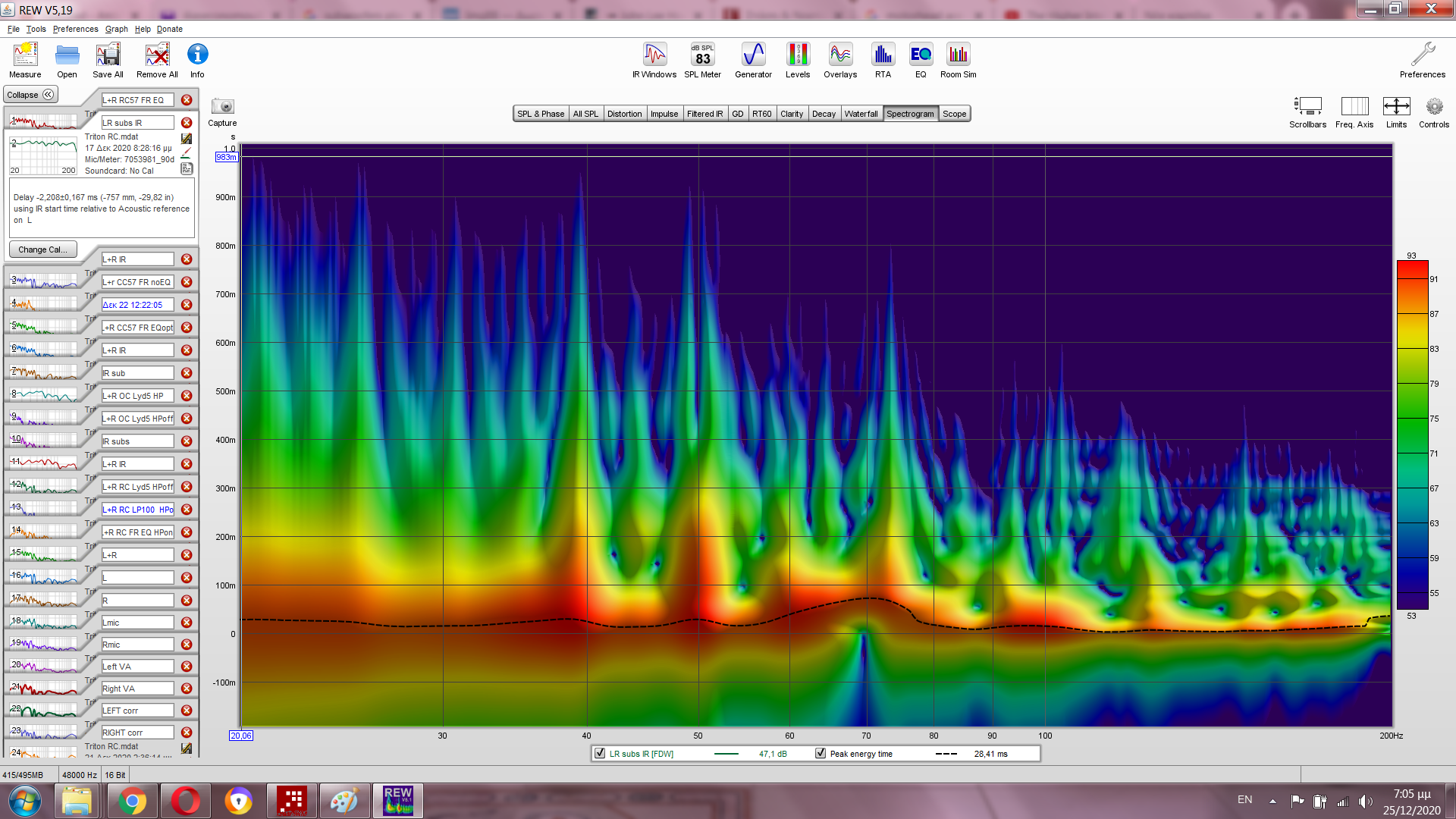Screen dimensions: 1456x819
Task: Toggle LR subs IR [FDW] trace checkbox
Action: point(600,753)
